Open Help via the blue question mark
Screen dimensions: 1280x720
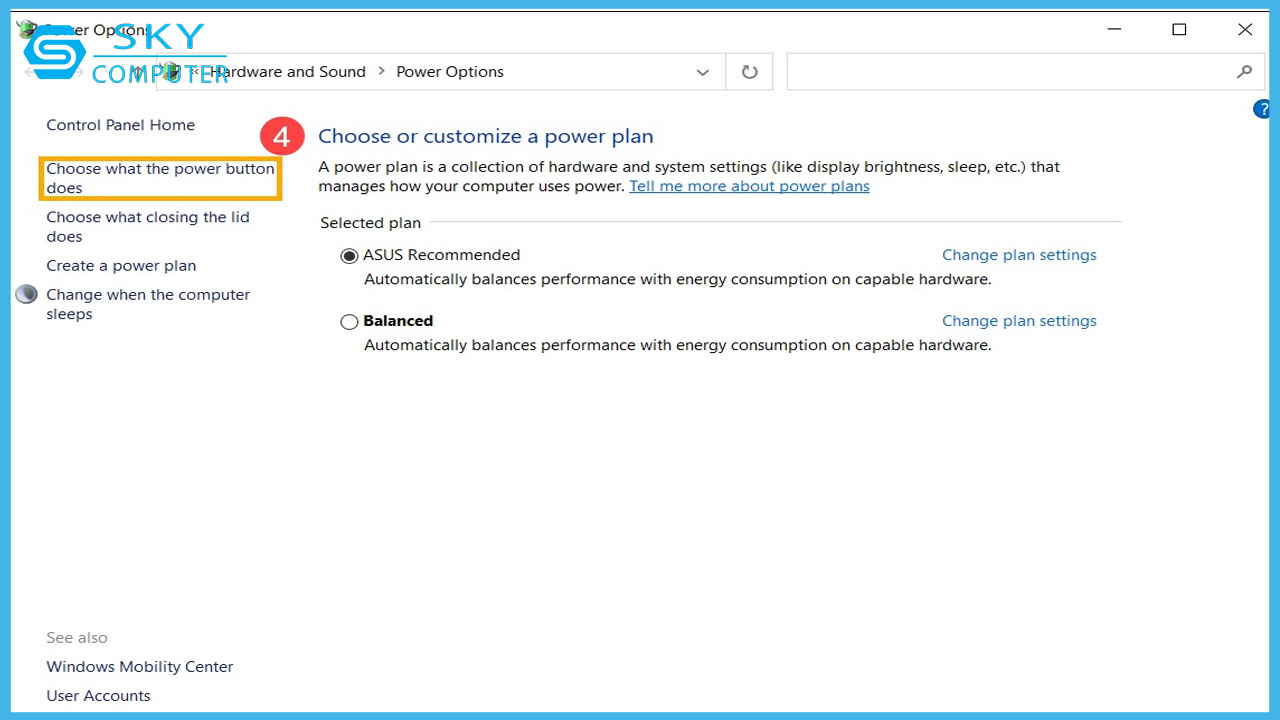coord(1263,110)
